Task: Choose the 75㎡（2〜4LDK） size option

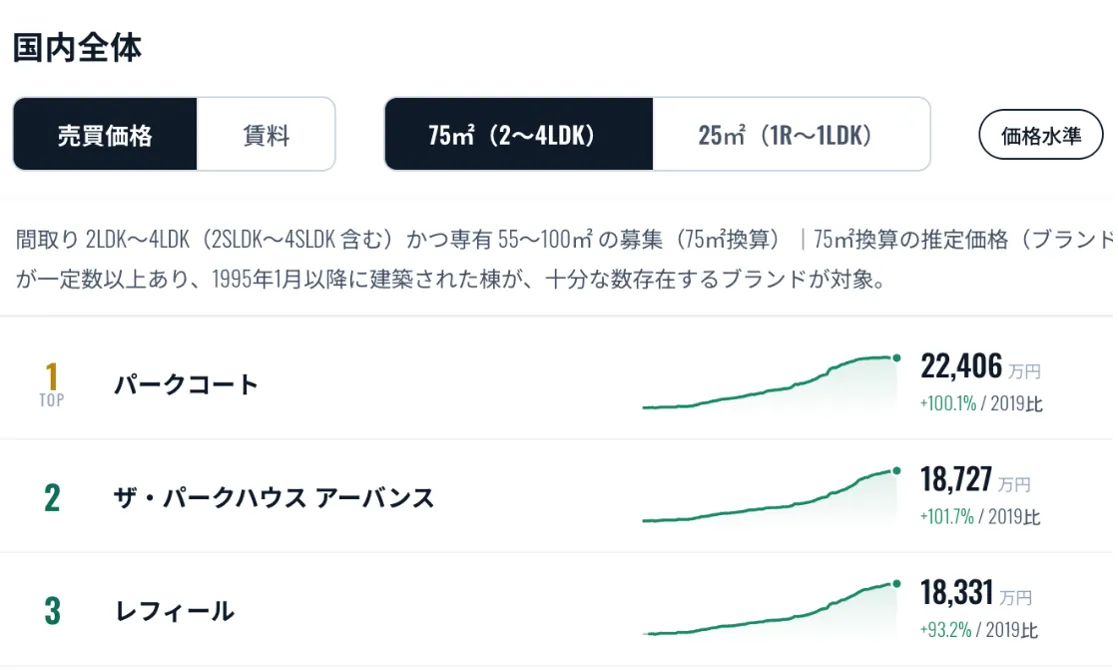Action: click(518, 134)
